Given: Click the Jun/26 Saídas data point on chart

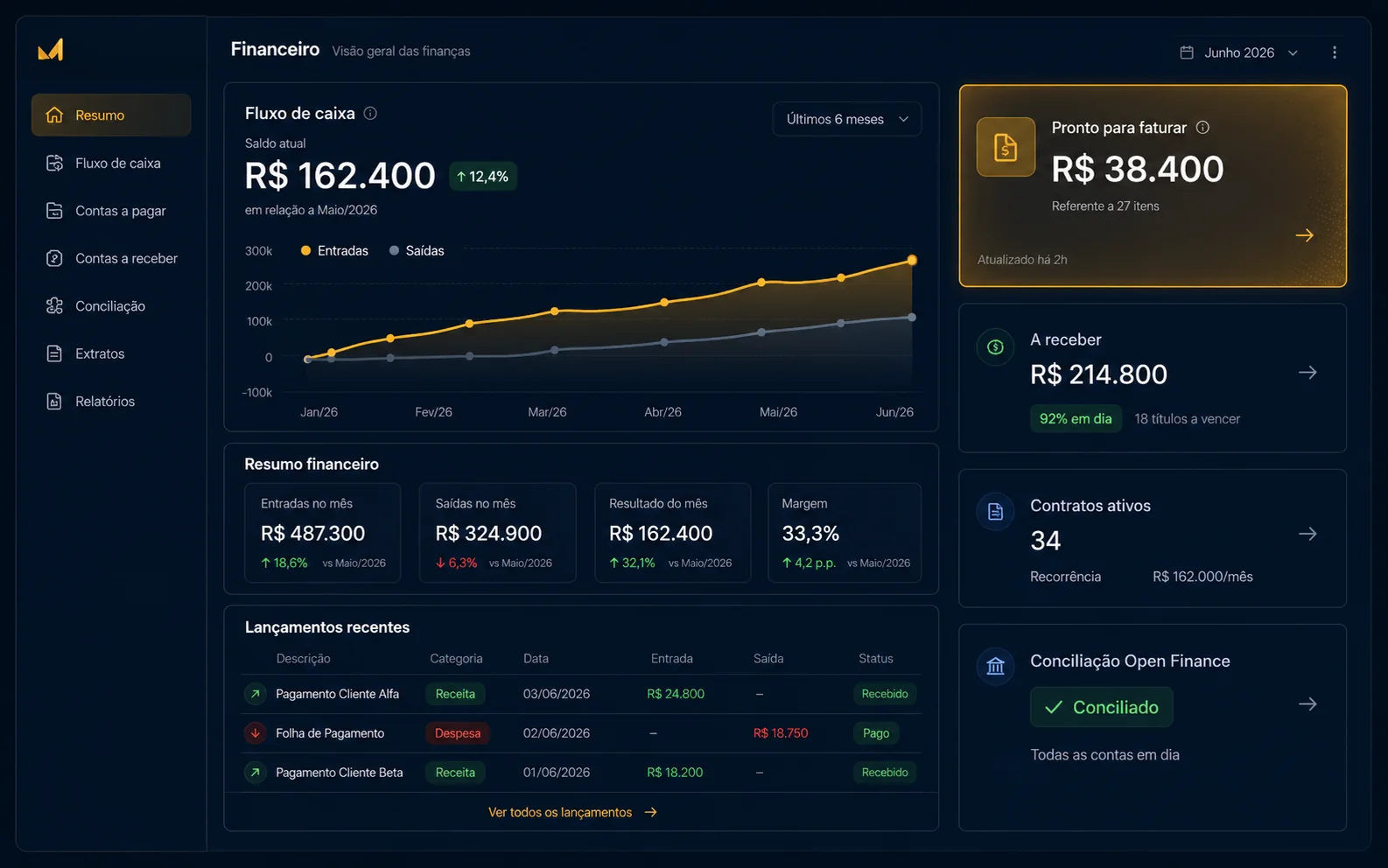Looking at the screenshot, I should [x=912, y=318].
